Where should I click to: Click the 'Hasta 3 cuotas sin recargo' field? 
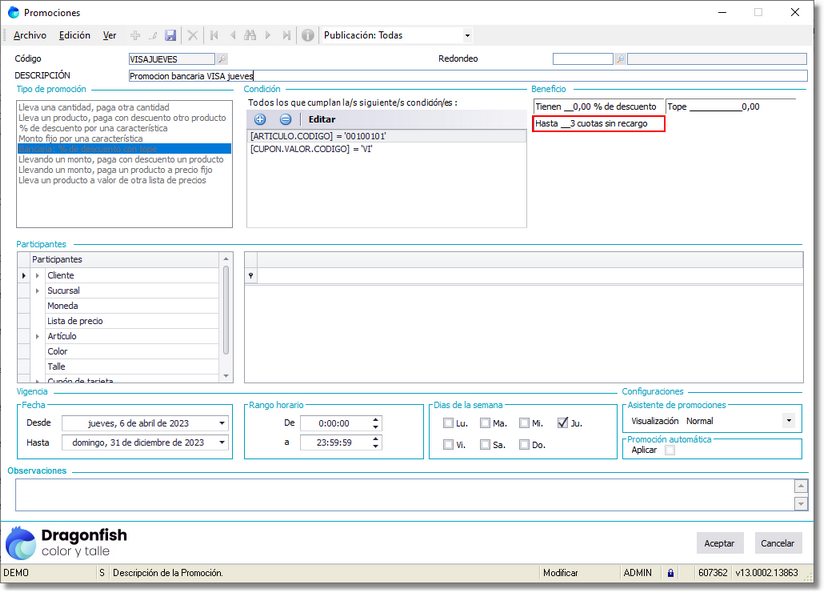pyautogui.click(x=599, y=124)
